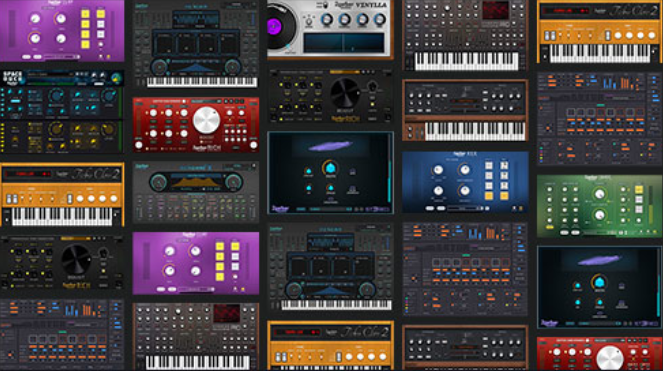Click the first white pill button on green plugin

[564, 233]
